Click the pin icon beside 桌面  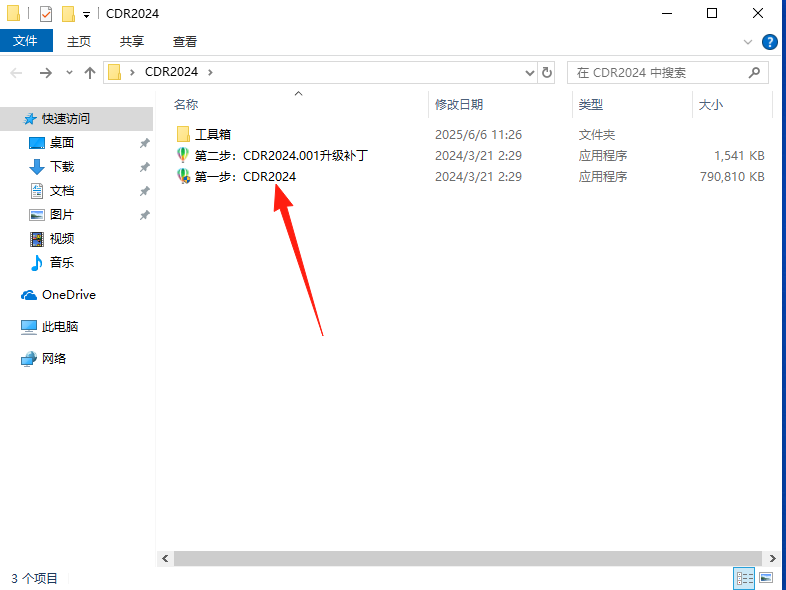pos(144,143)
